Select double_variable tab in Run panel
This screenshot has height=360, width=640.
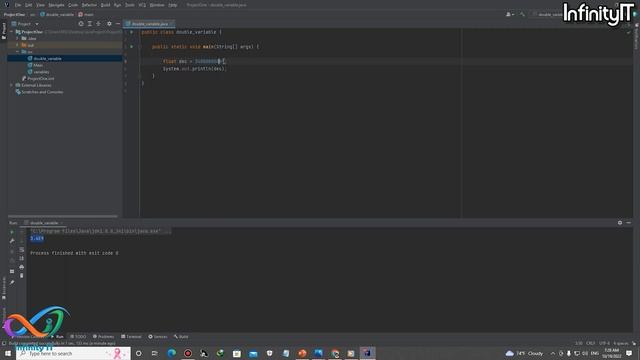tap(43, 223)
